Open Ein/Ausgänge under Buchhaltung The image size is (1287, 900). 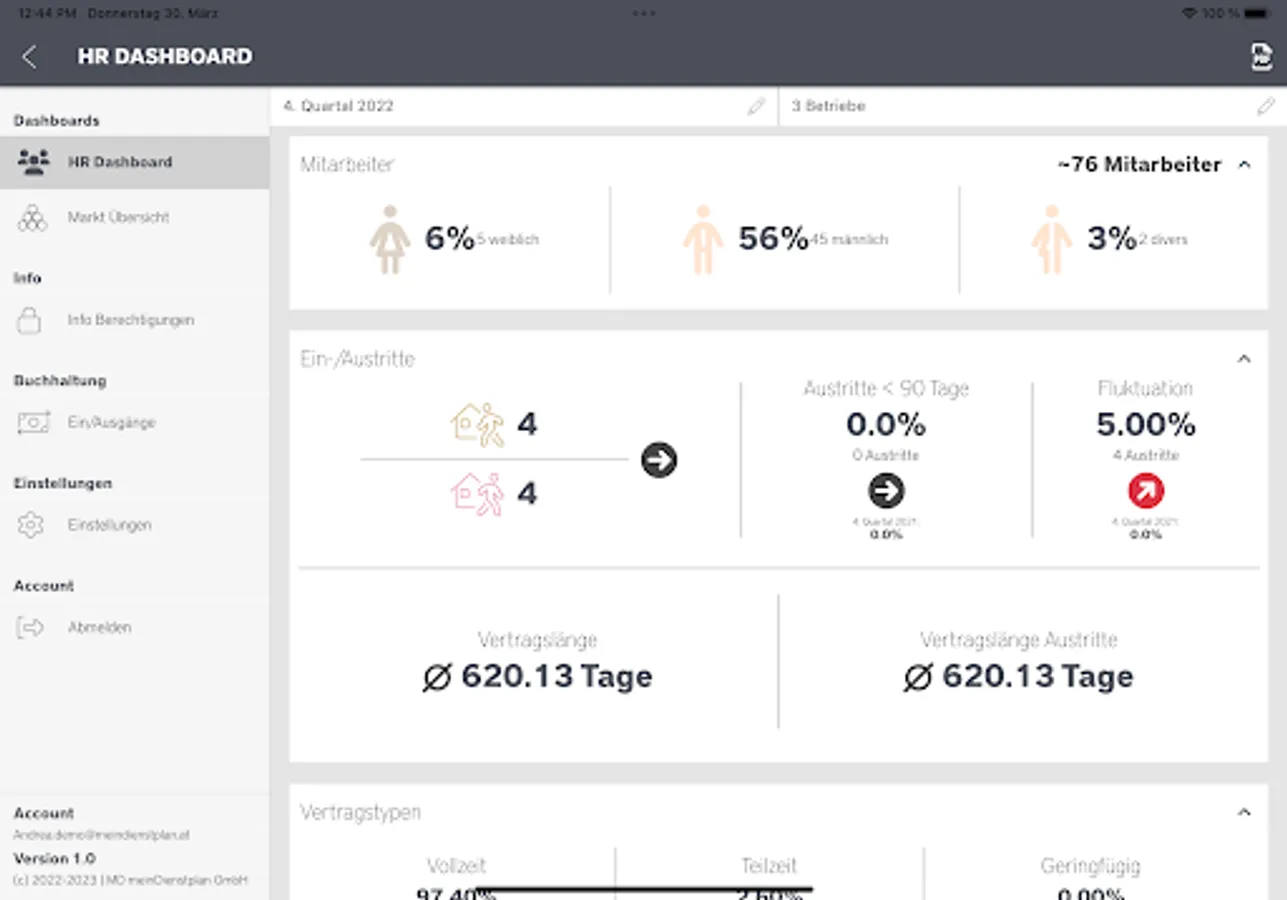tap(135, 423)
